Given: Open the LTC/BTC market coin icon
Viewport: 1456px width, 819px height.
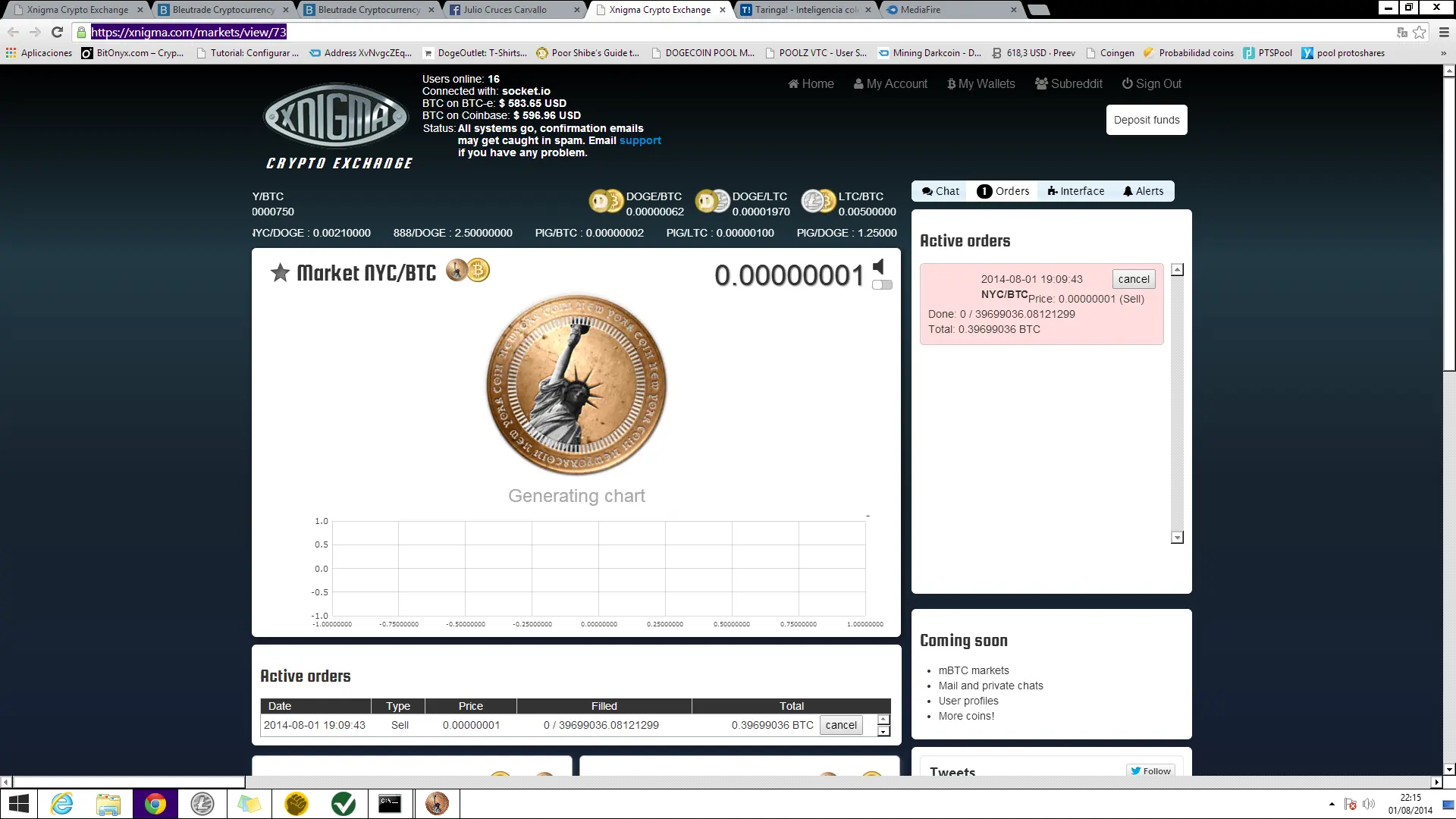Looking at the screenshot, I should click(817, 202).
